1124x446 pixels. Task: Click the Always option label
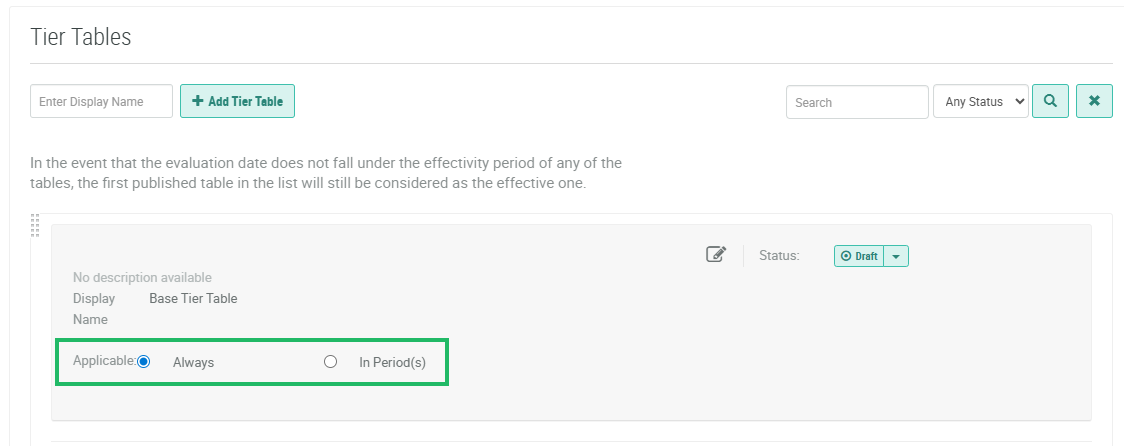click(x=193, y=362)
